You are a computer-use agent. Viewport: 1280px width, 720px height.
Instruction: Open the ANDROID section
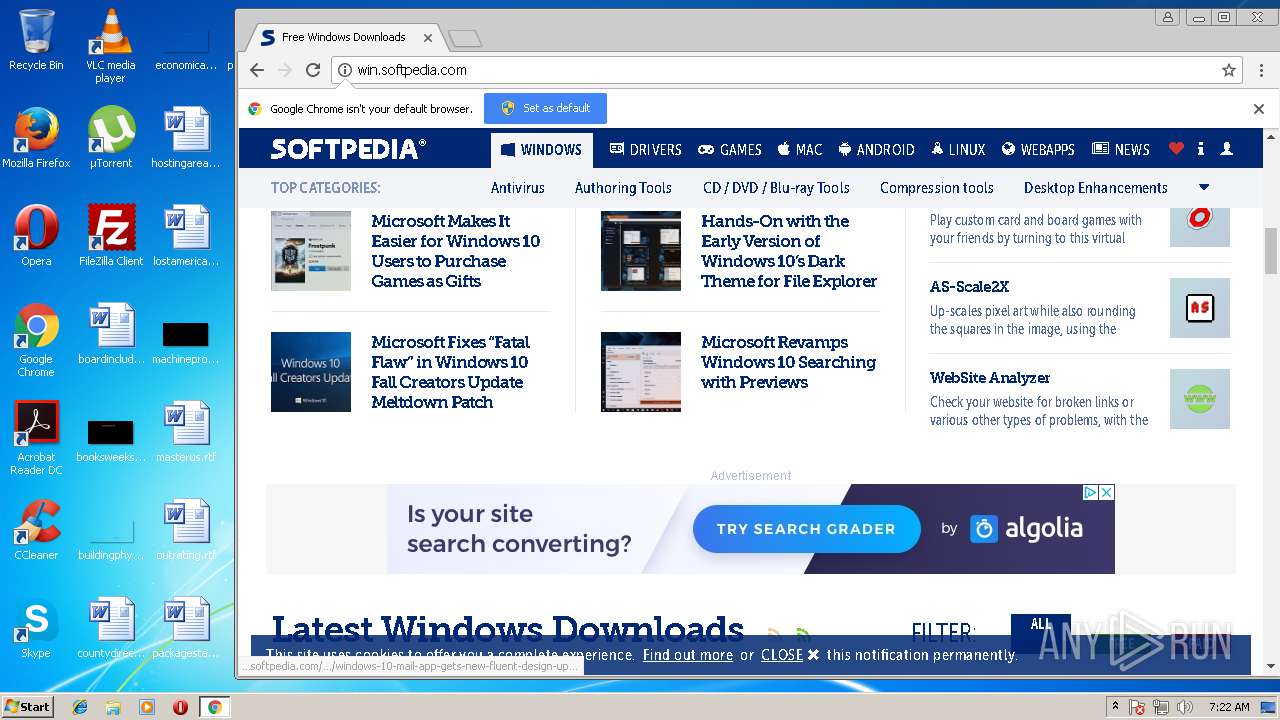pyautogui.click(x=876, y=149)
